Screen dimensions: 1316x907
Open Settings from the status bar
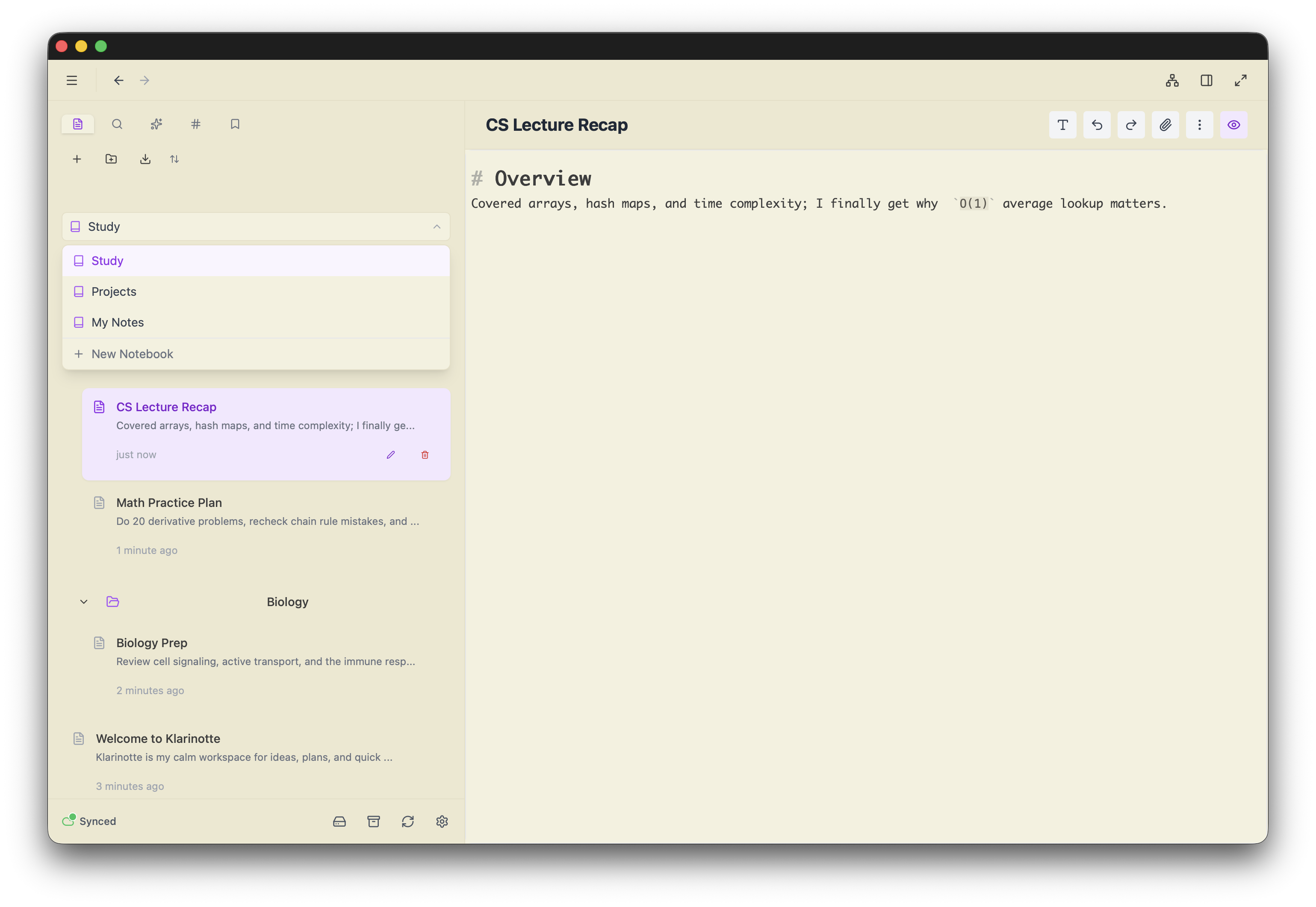(x=442, y=821)
